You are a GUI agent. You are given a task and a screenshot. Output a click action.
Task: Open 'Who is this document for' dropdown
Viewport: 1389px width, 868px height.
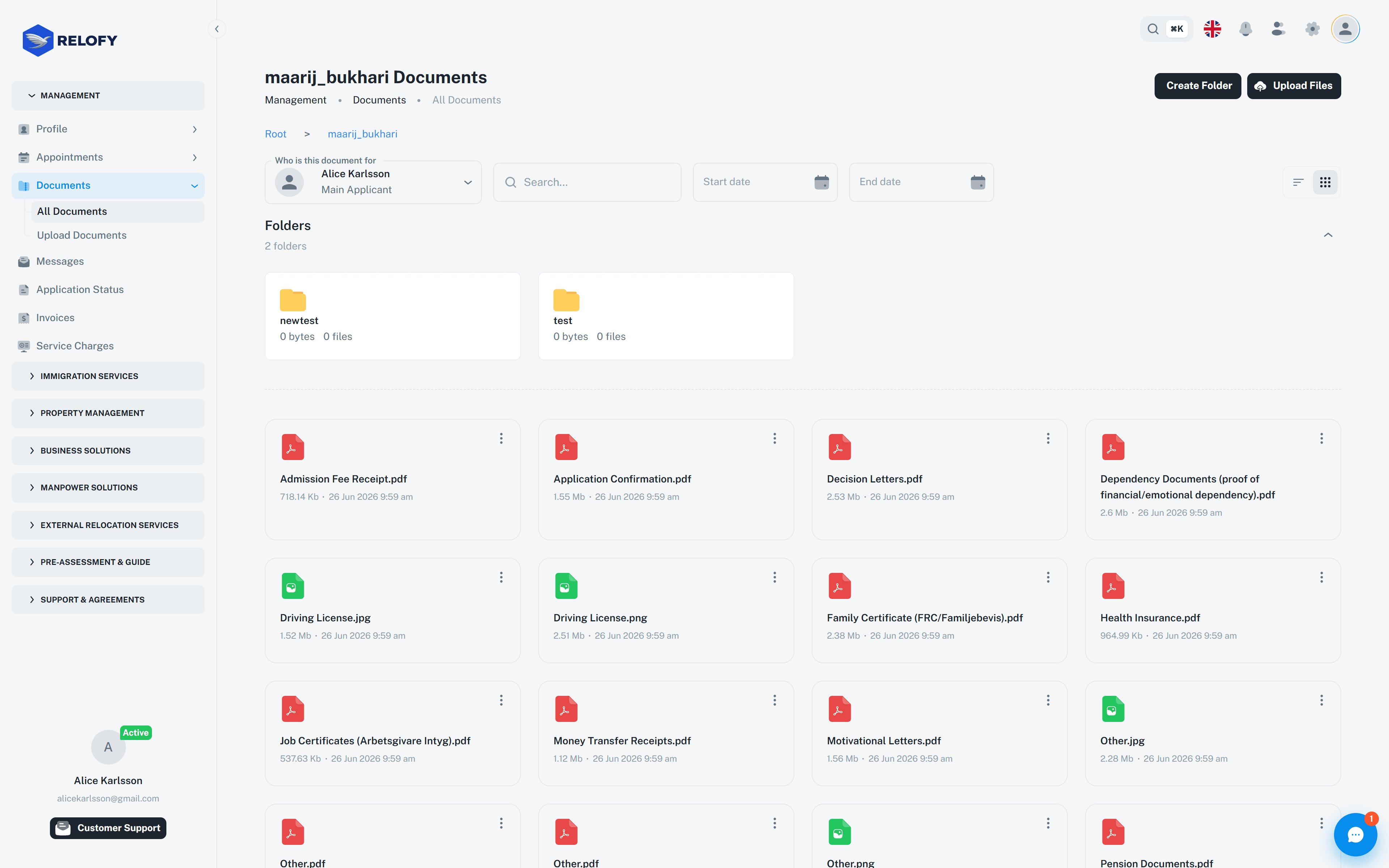[x=373, y=182]
